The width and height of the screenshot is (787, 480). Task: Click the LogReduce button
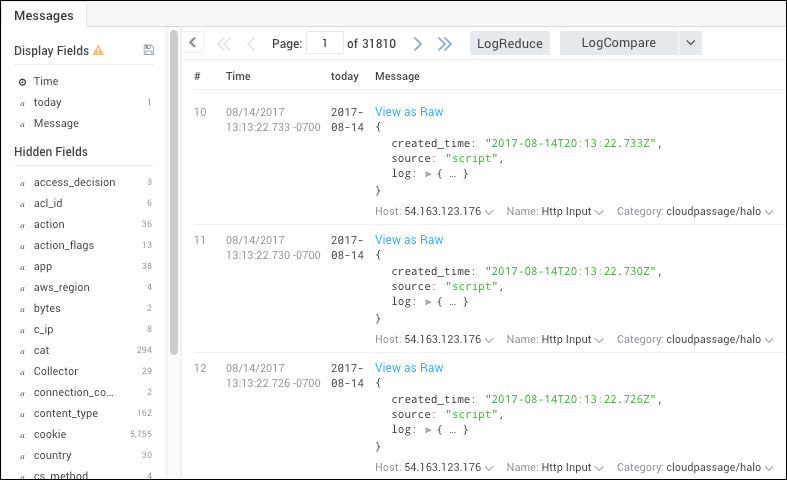click(x=510, y=43)
